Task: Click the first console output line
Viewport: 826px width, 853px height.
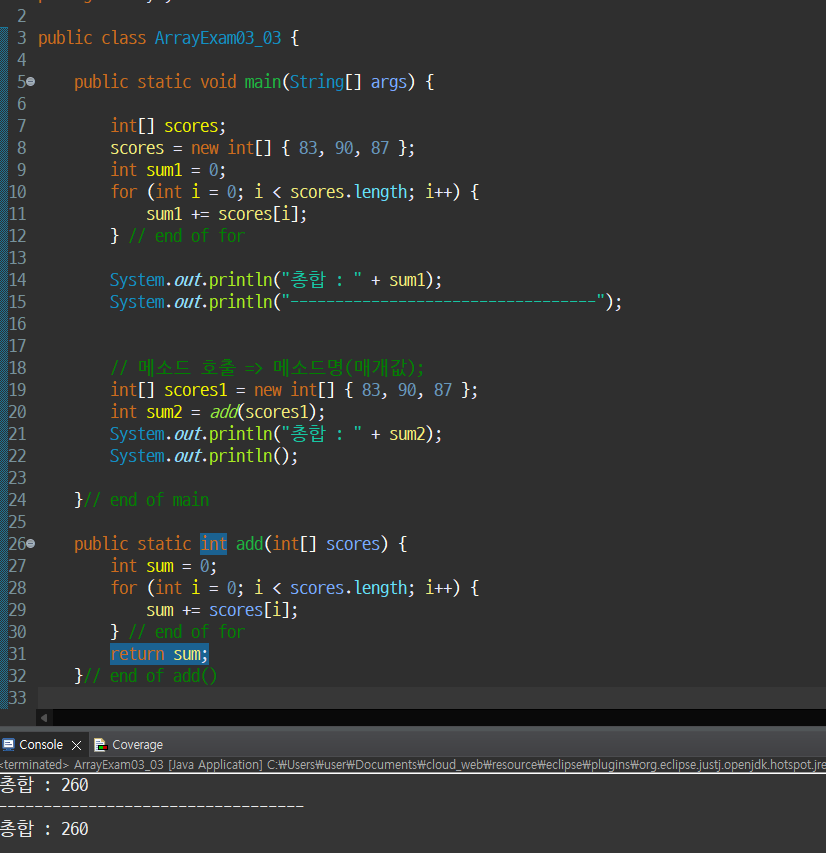Action: (x=44, y=785)
